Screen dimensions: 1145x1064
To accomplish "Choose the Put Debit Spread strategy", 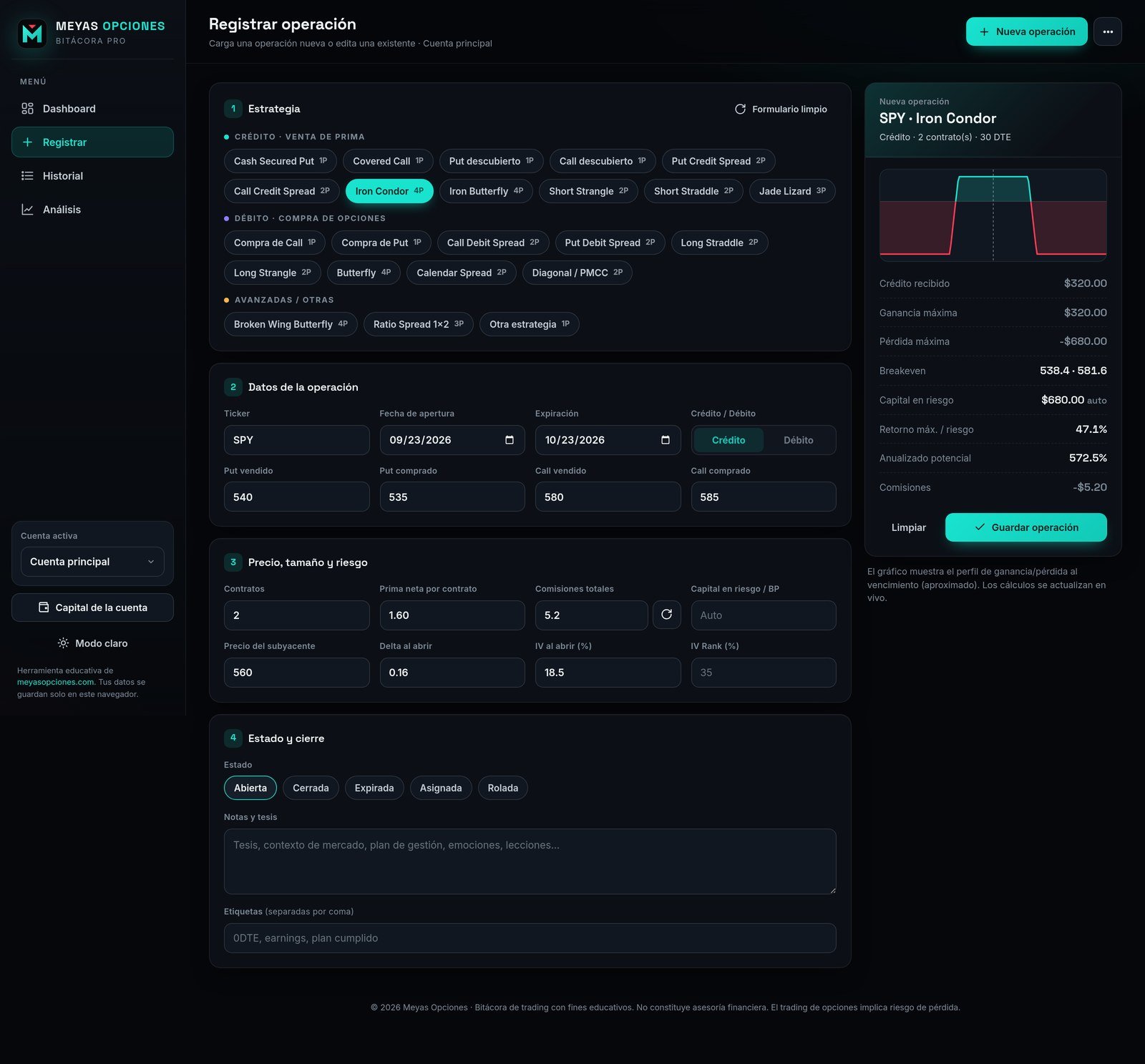I will [610, 243].
